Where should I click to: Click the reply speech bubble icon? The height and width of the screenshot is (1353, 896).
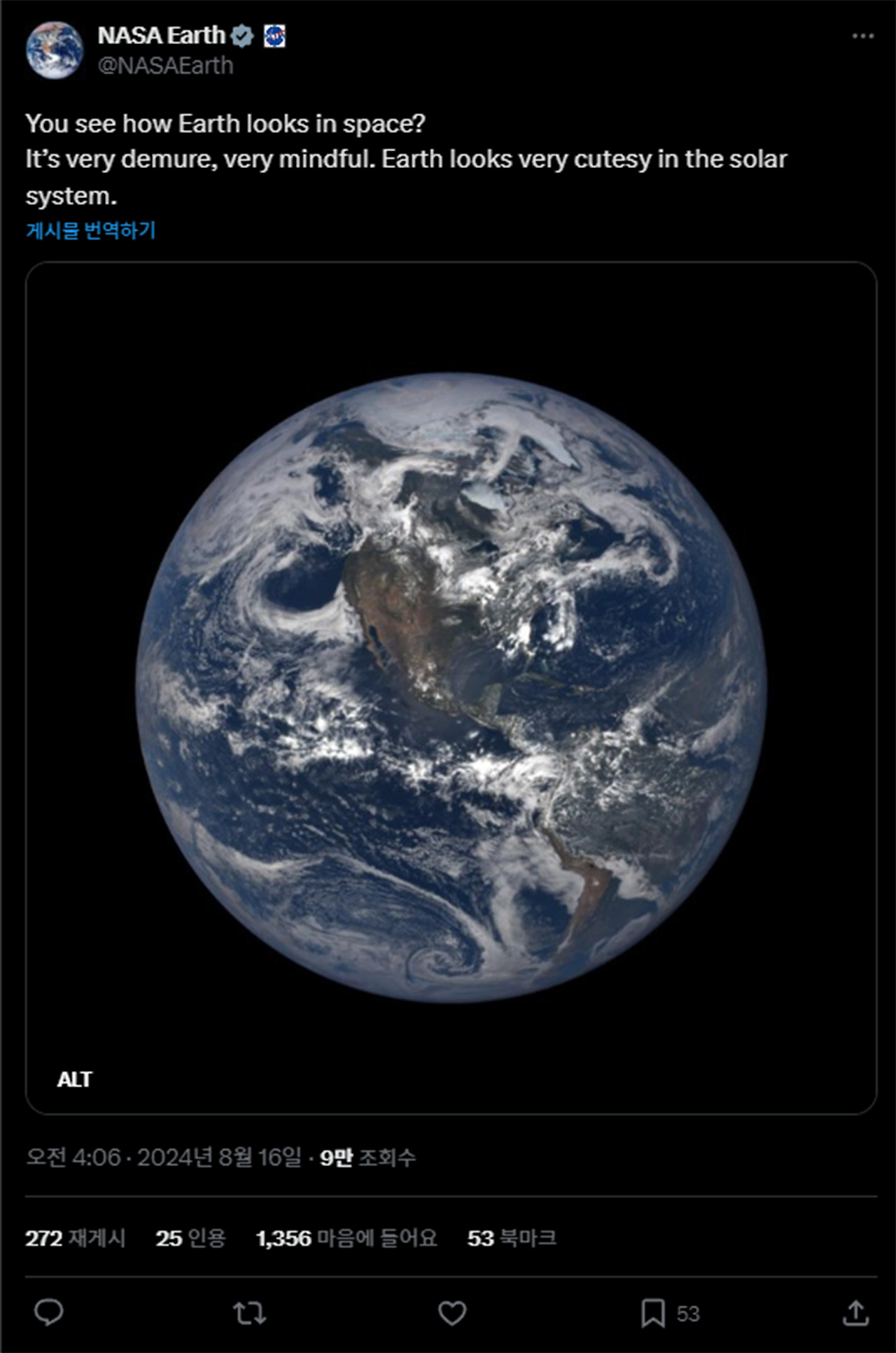click(x=49, y=1313)
